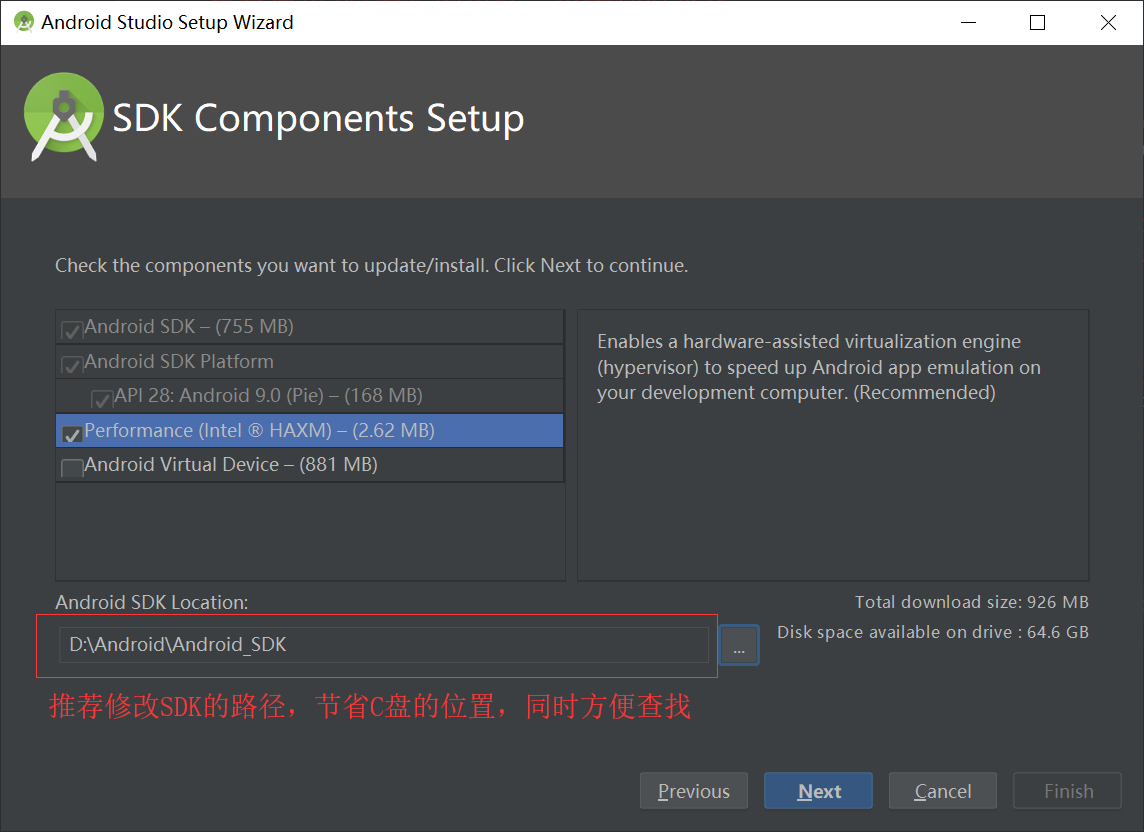Click the disabled Finish button
Image resolution: width=1144 pixels, height=832 pixels.
1067,791
